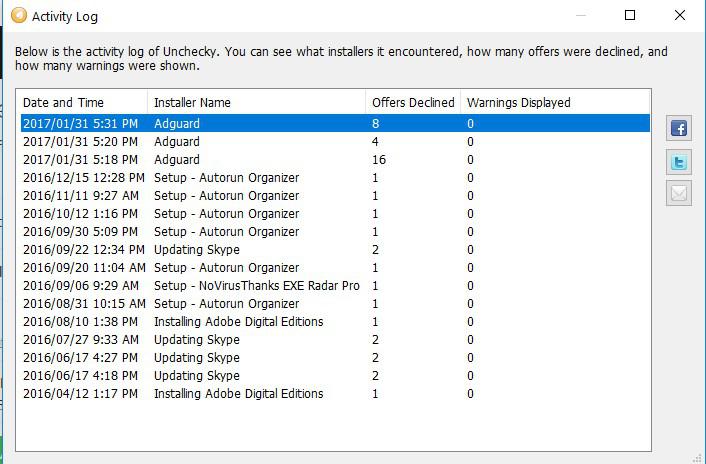Click the Unchecky logo in title bar
Image resolution: width=706 pixels, height=464 pixels.
[x=19, y=15]
